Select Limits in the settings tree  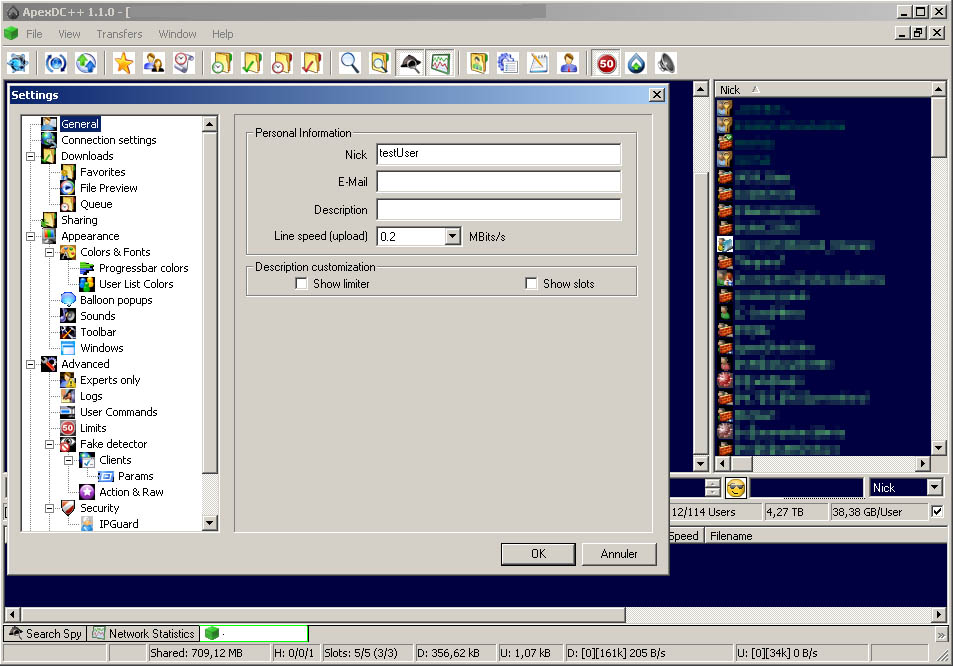click(x=93, y=428)
